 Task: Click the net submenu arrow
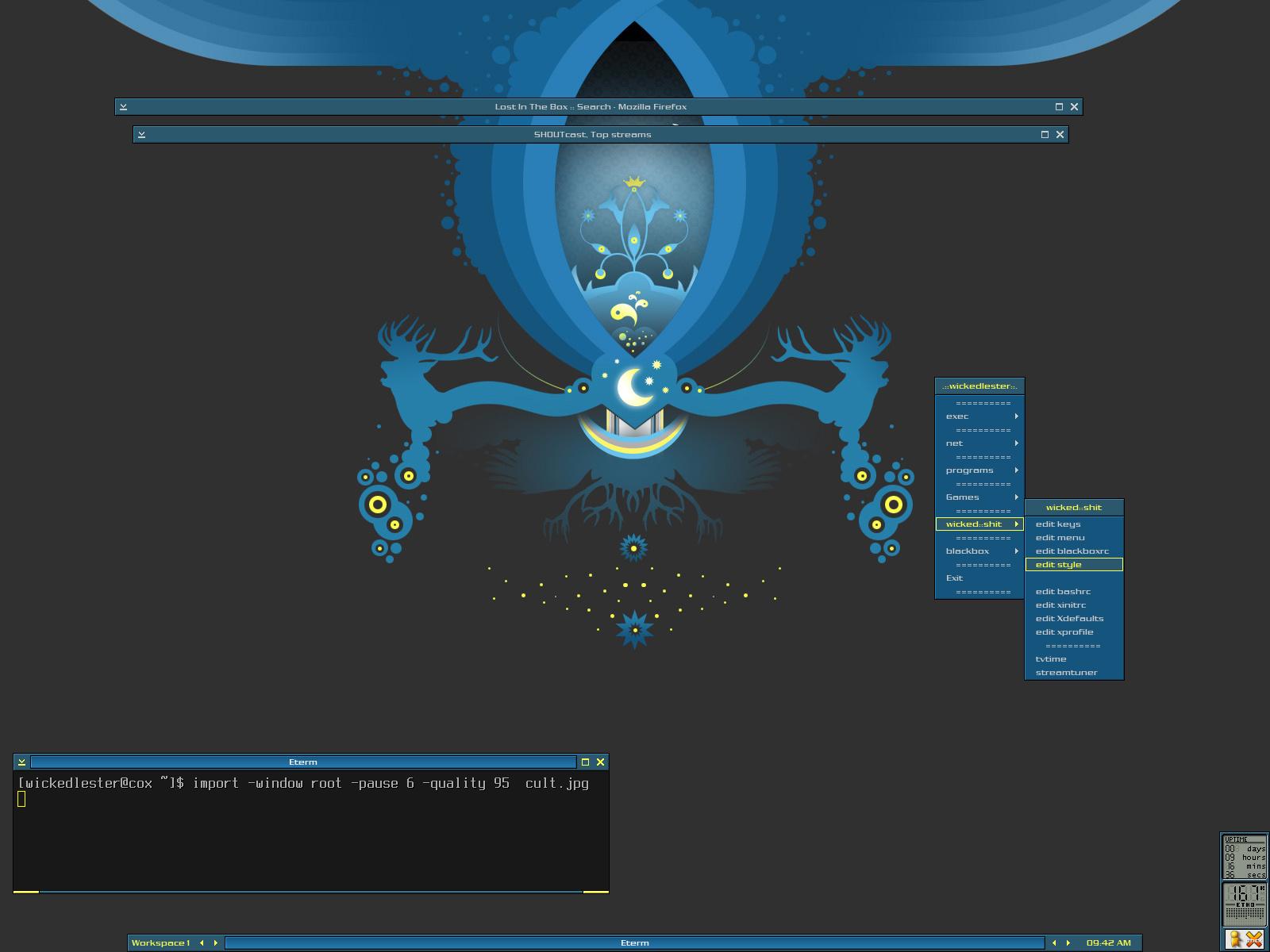(1016, 443)
